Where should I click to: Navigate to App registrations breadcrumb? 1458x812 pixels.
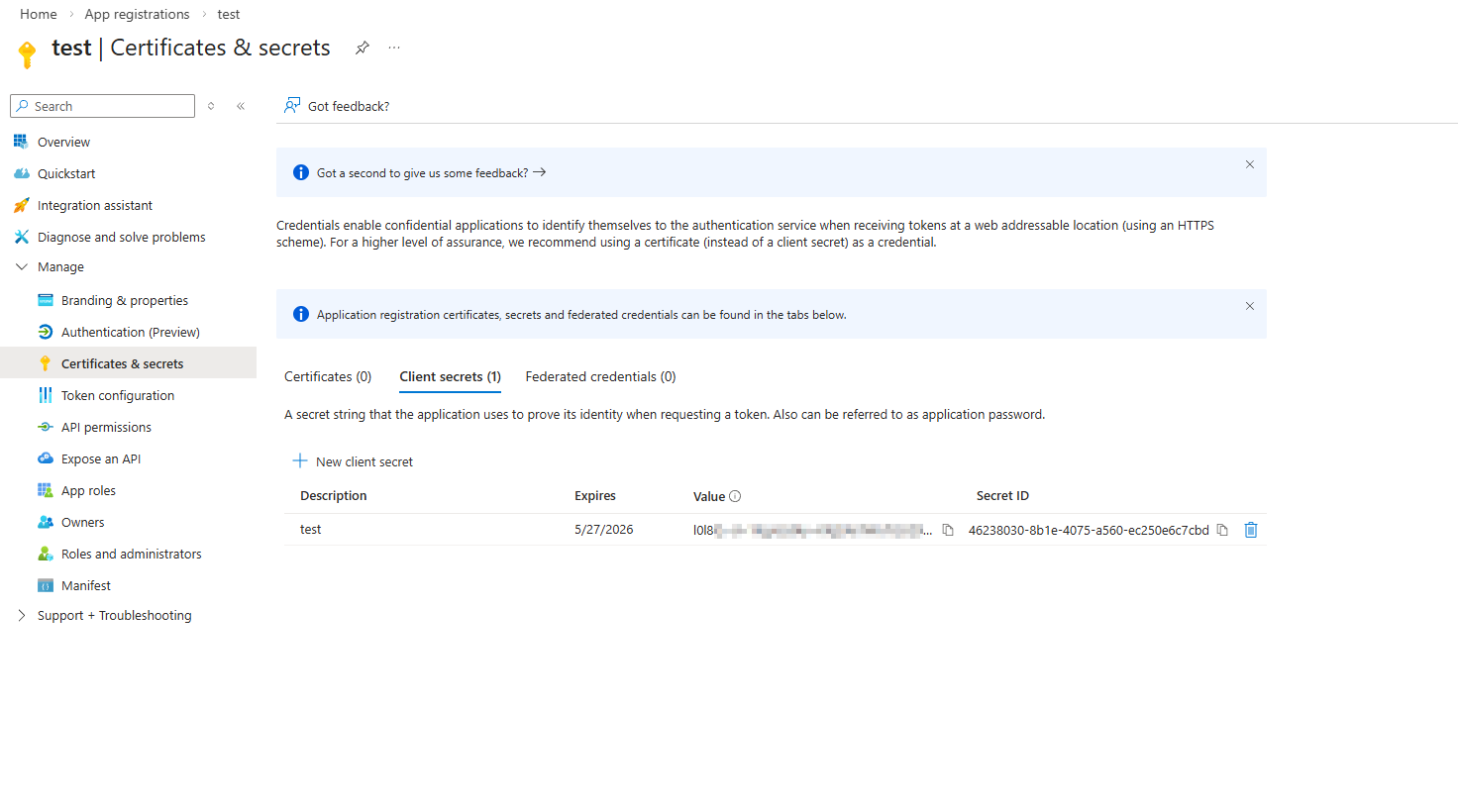[137, 14]
